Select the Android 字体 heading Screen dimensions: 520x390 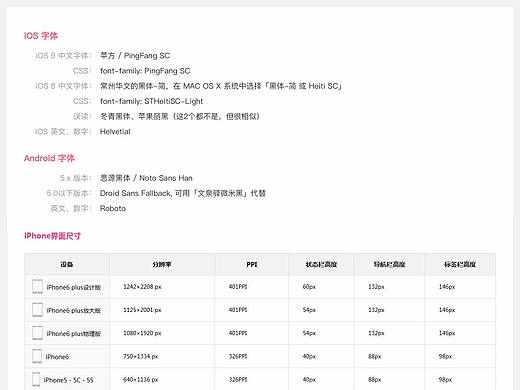click(x=49, y=158)
